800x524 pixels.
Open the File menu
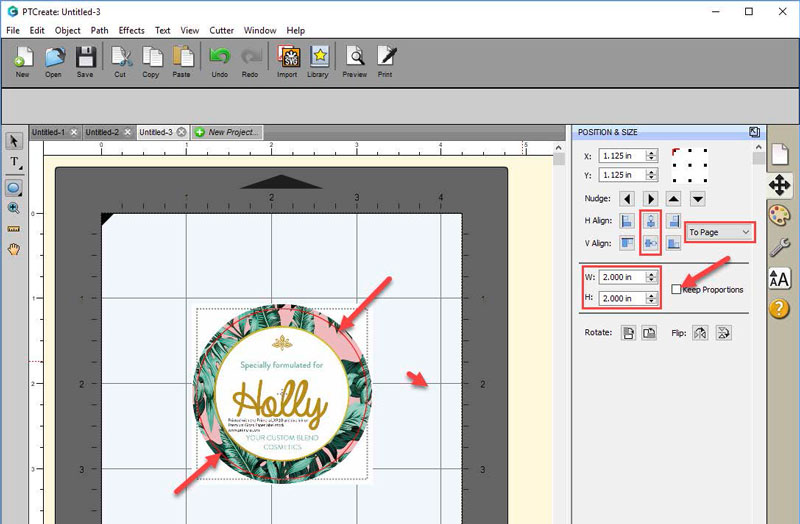click(x=13, y=31)
